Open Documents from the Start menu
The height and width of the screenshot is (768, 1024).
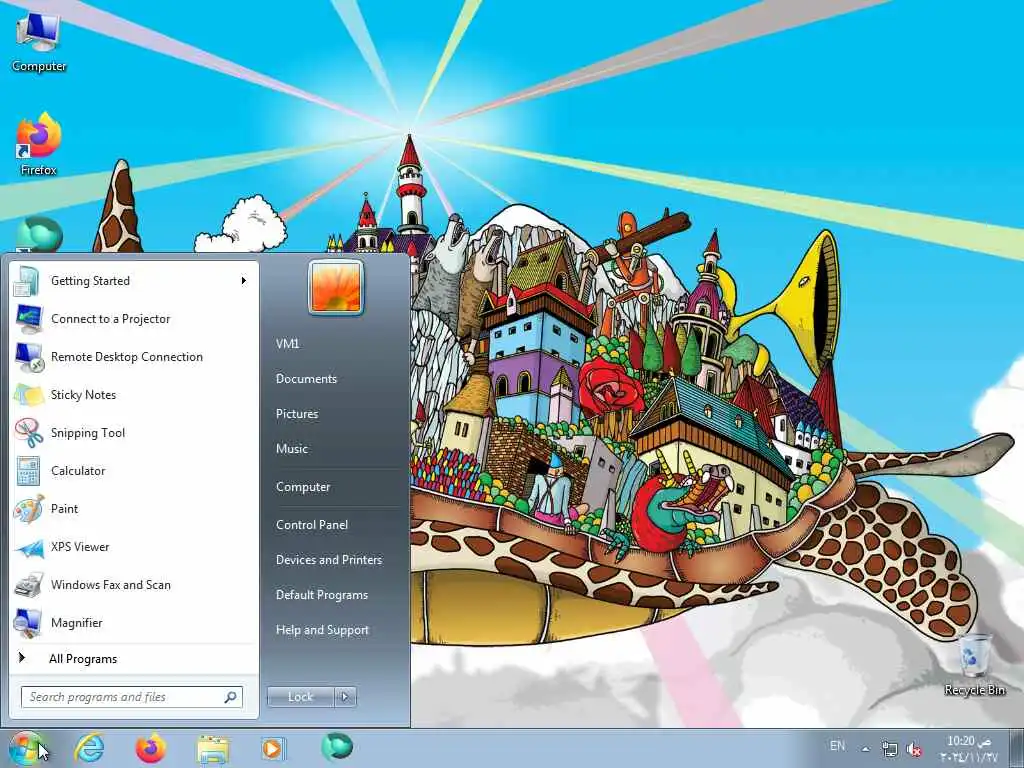click(x=306, y=379)
